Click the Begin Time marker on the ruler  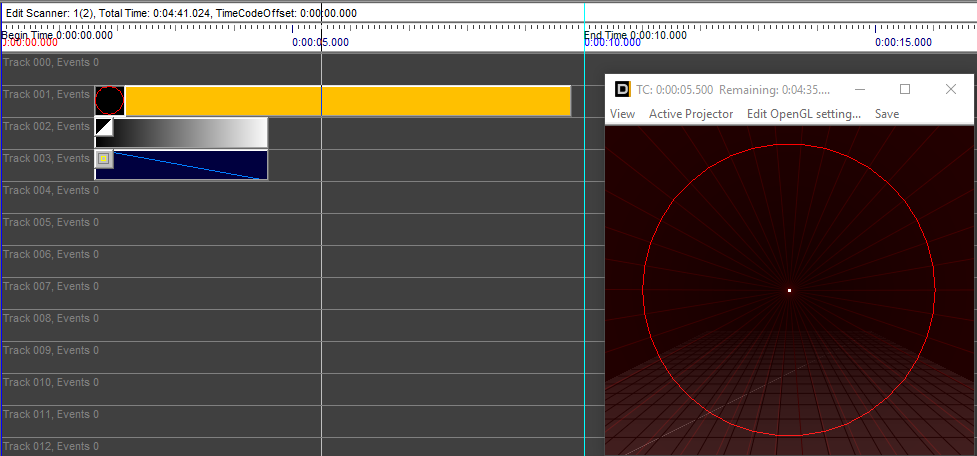click(x=57, y=35)
